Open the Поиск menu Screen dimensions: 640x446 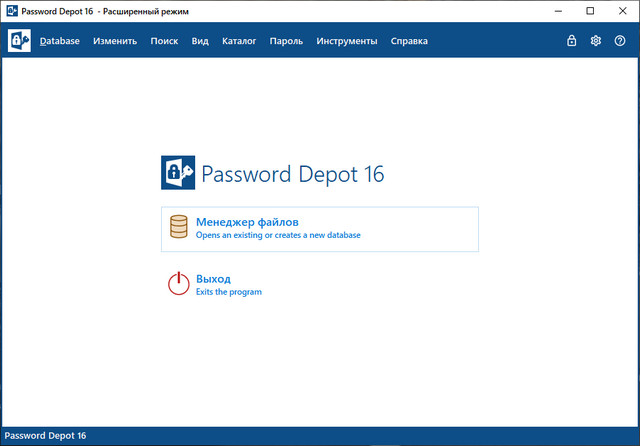164,41
